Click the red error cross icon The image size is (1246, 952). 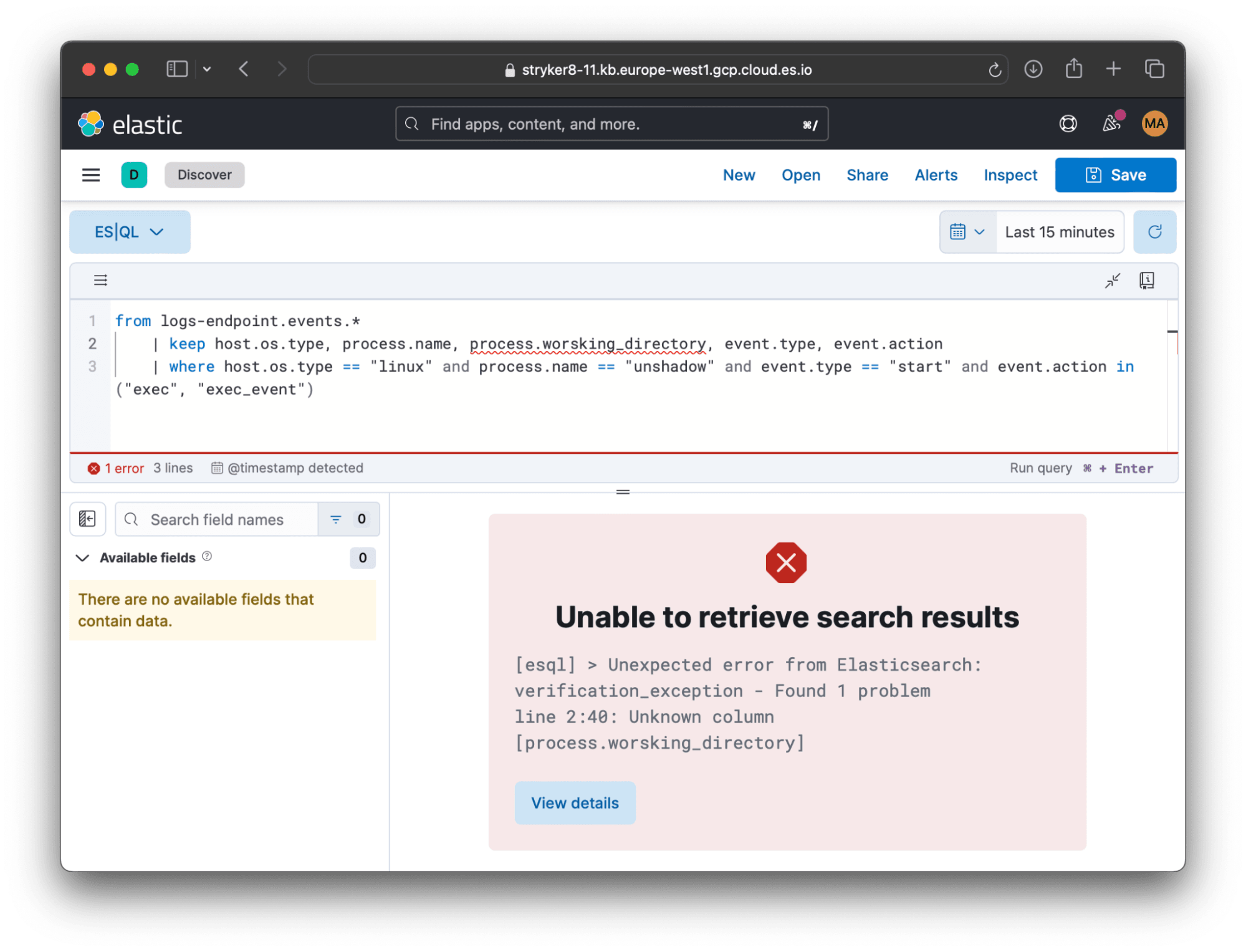pyautogui.click(x=786, y=563)
